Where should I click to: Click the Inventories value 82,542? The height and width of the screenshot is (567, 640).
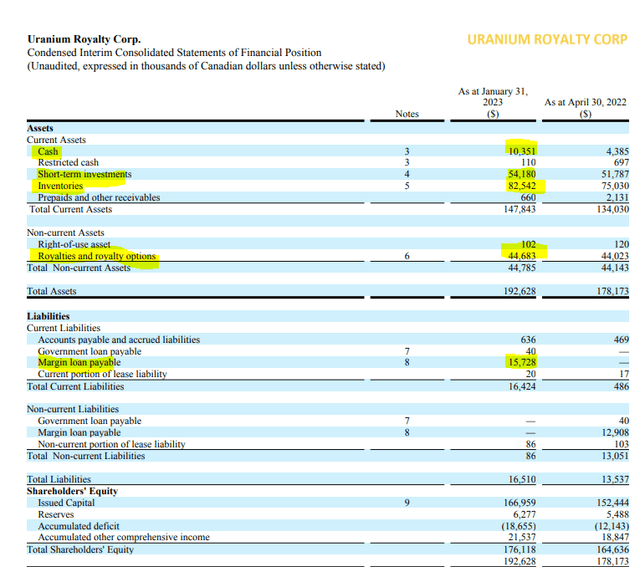[x=522, y=186]
